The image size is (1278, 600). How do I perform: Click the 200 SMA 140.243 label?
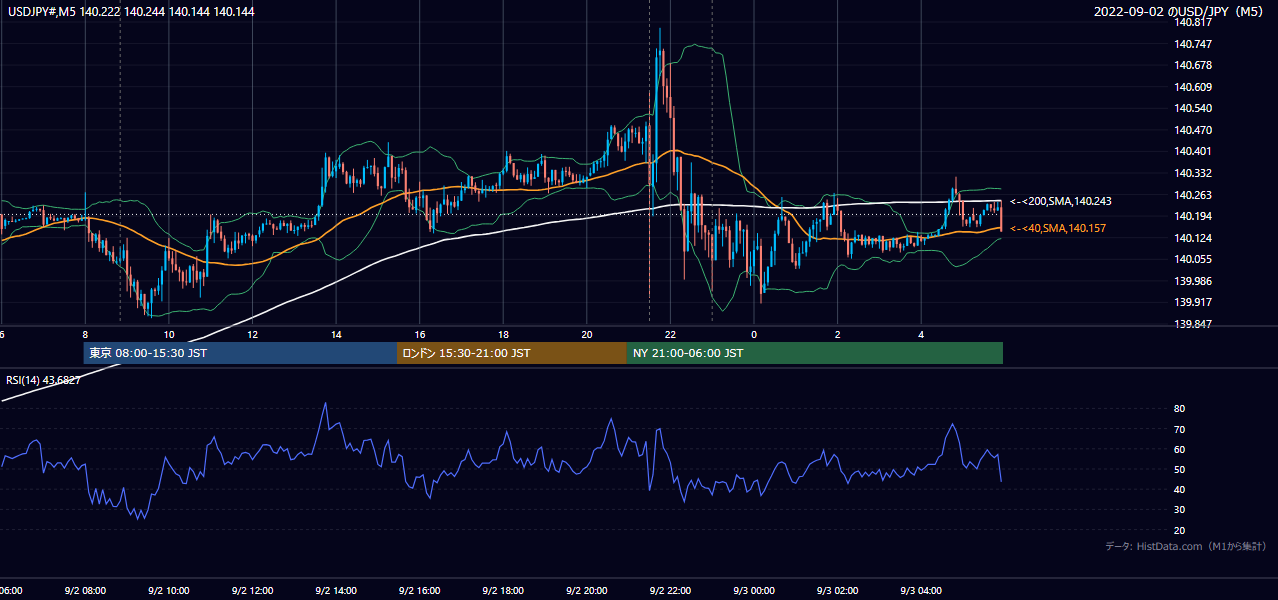(1061, 201)
